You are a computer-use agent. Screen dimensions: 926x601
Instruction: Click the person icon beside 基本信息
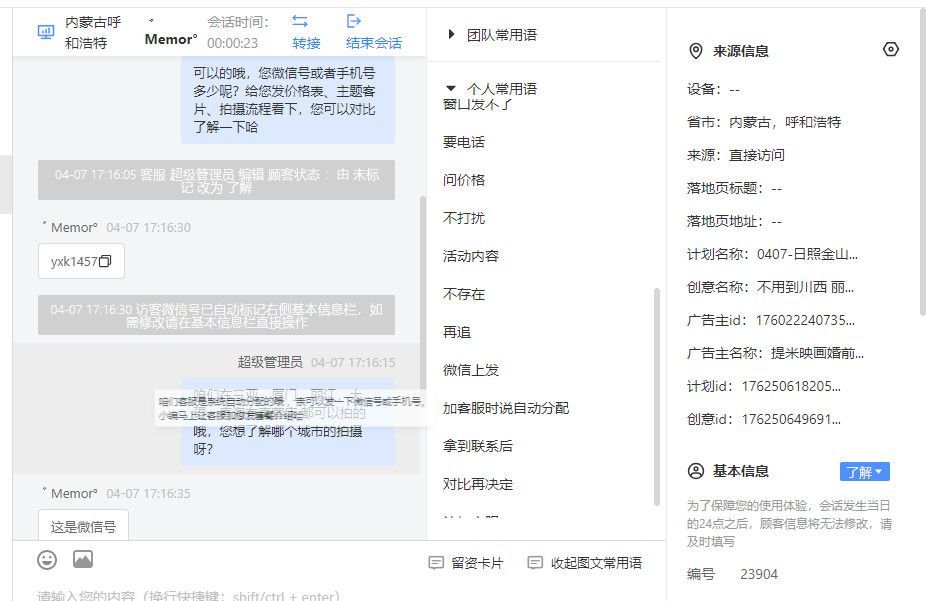(696, 471)
